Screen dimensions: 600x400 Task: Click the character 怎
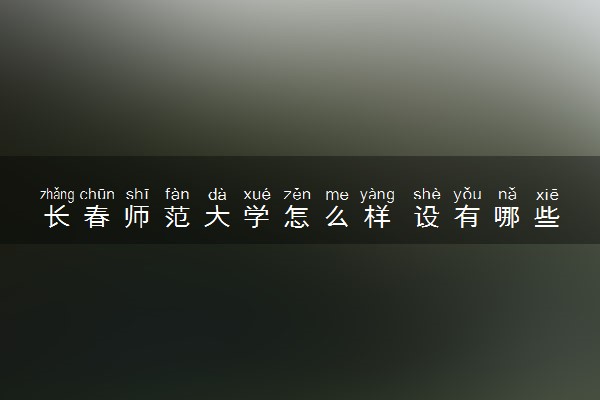click(x=297, y=217)
